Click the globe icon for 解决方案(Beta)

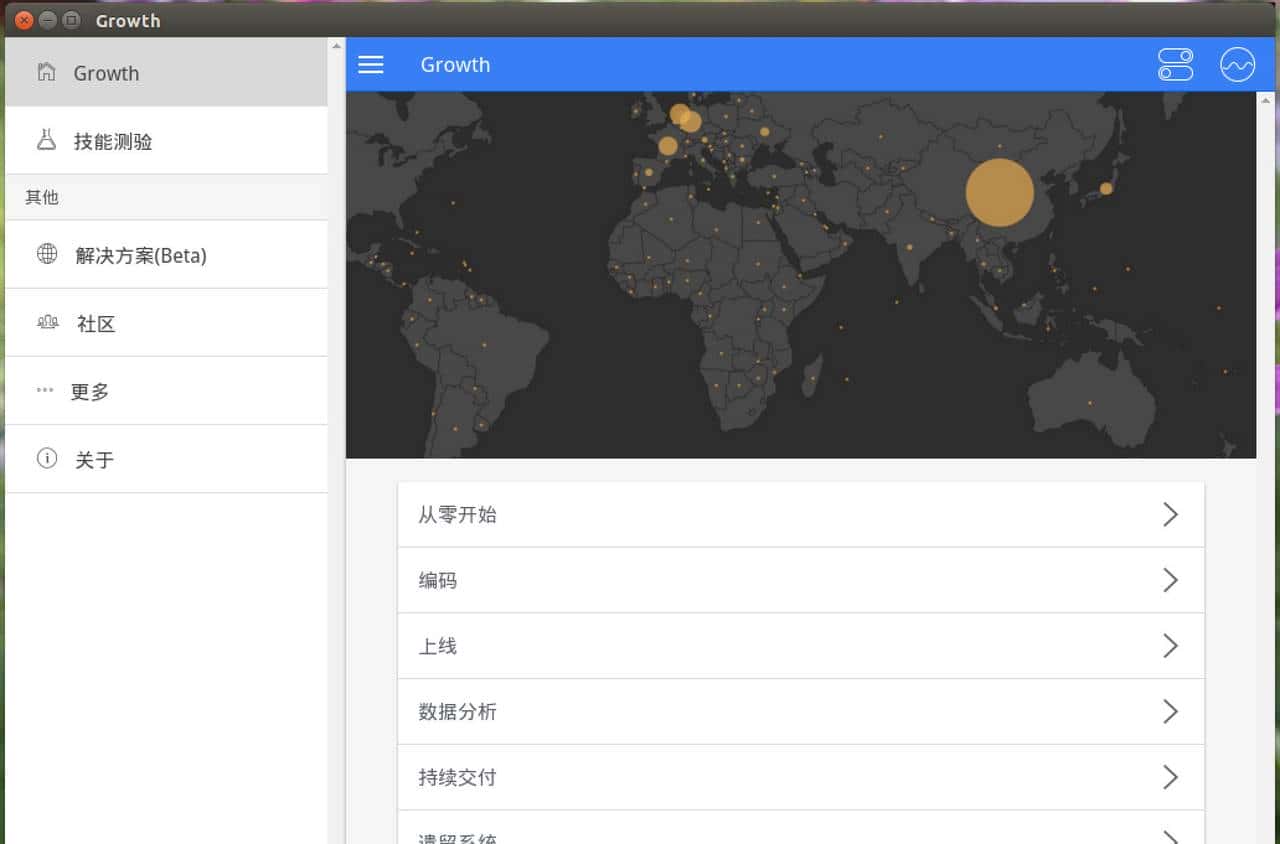click(47, 254)
